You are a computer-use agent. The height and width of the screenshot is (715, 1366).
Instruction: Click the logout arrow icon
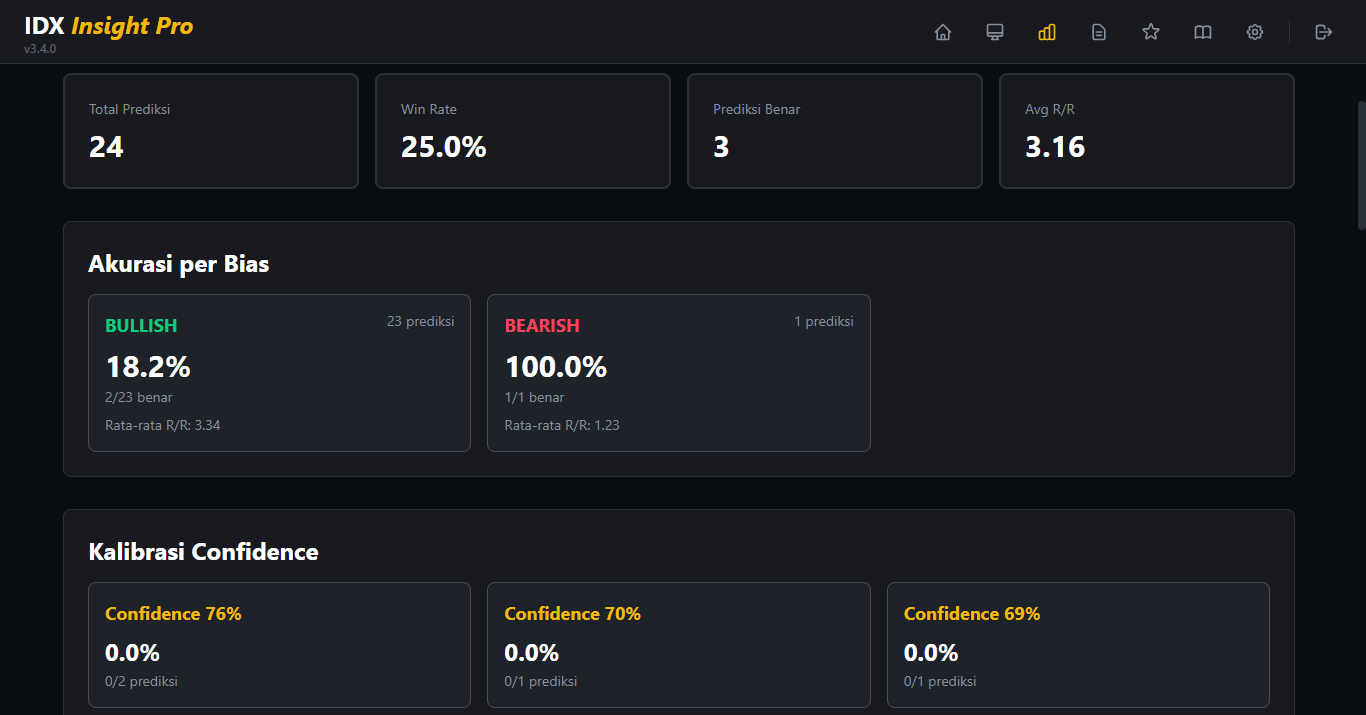(x=1324, y=32)
